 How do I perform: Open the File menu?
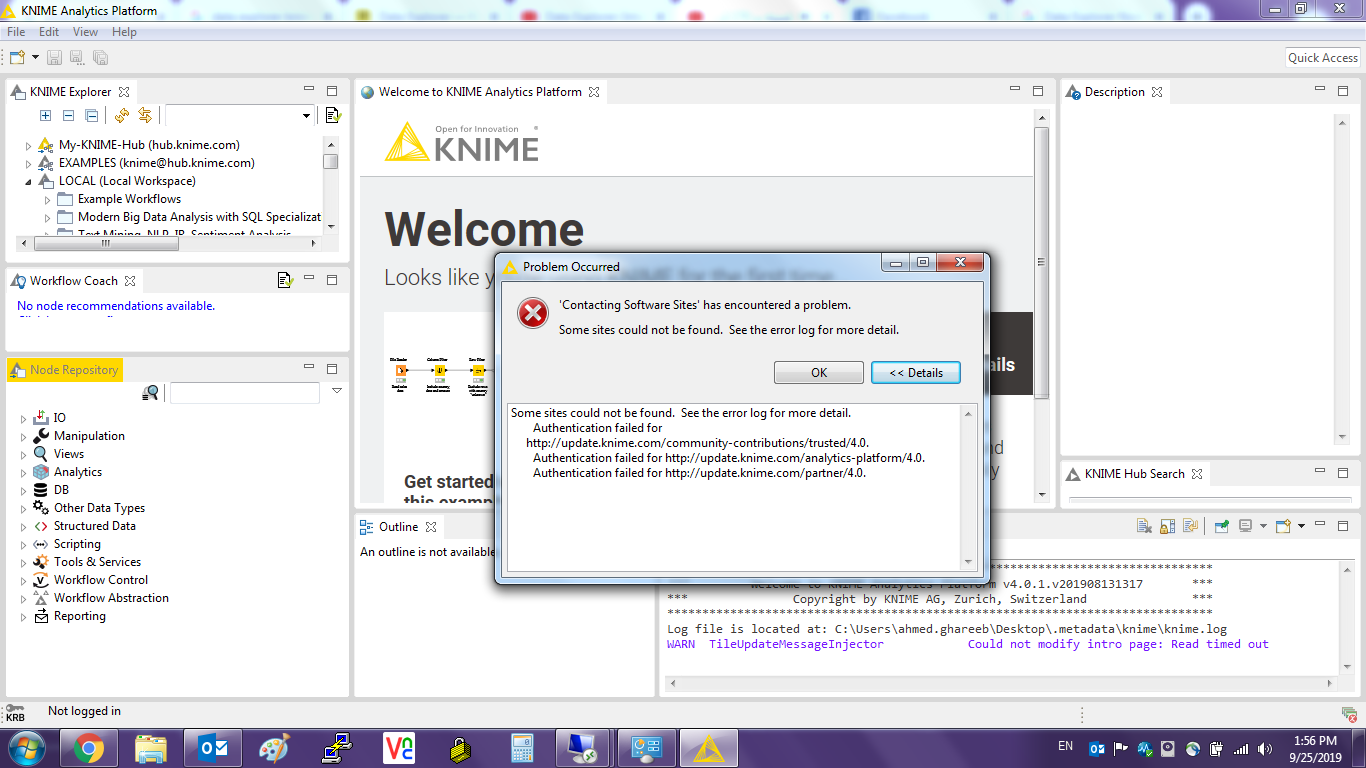16,32
